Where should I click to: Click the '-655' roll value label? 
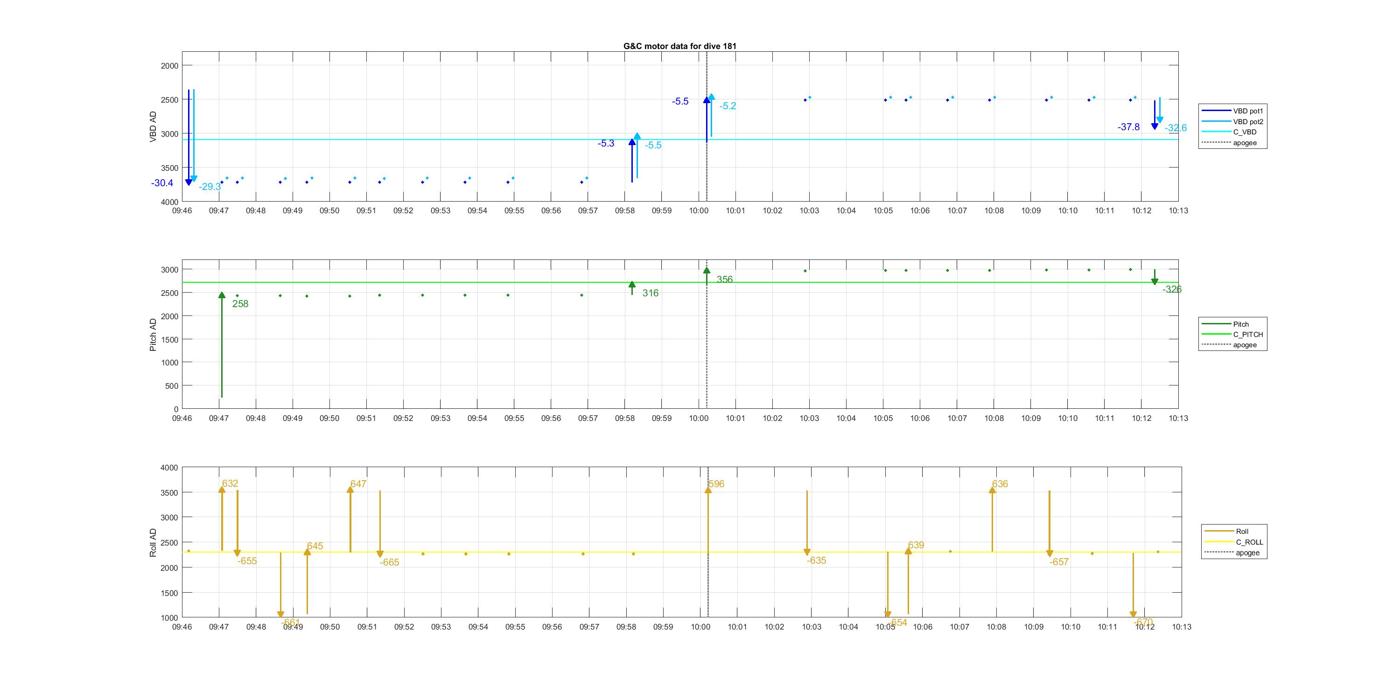pyautogui.click(x=247, y=561)
